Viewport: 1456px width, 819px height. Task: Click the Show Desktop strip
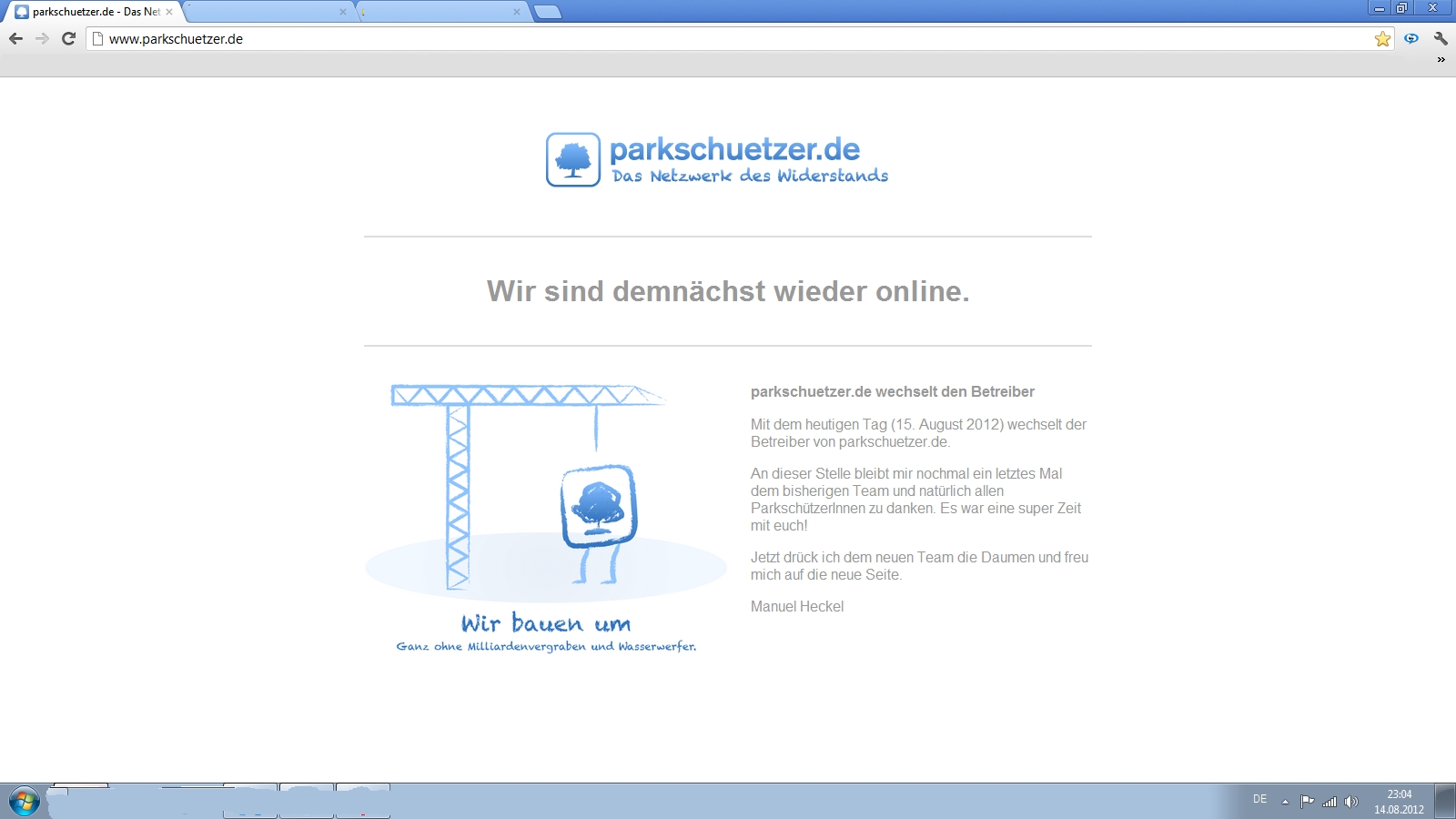pyautogui.click(x=1446, y=801)
